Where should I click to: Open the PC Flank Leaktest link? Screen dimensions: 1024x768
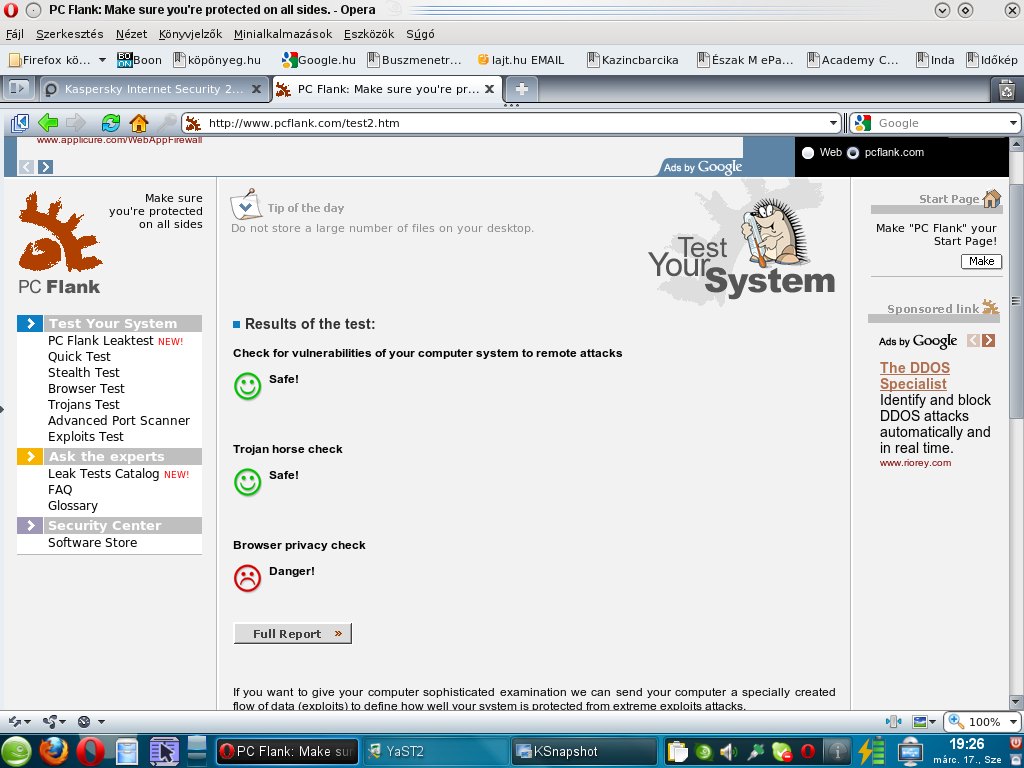point(101,340)
